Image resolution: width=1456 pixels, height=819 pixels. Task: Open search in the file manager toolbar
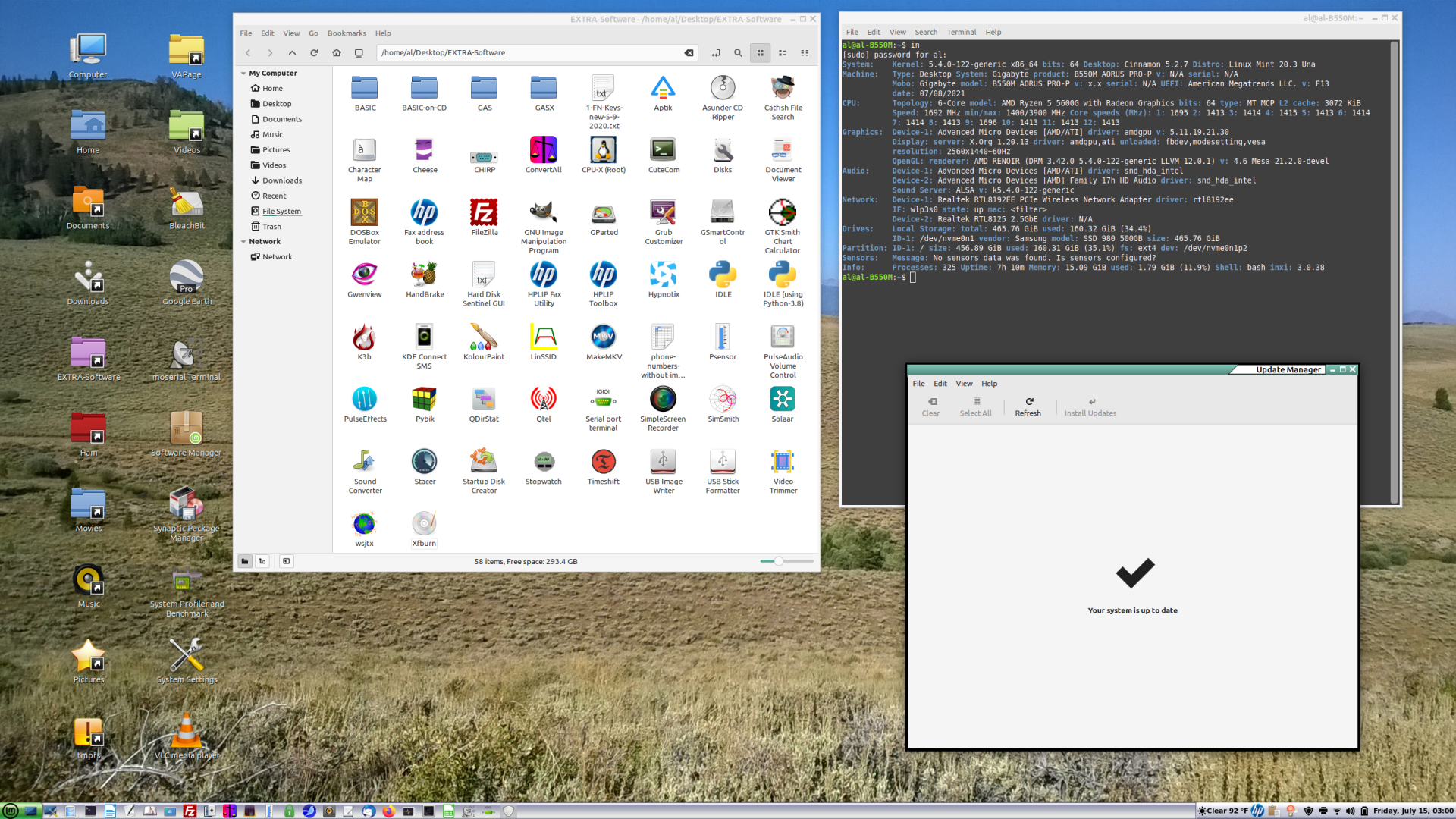738,53
